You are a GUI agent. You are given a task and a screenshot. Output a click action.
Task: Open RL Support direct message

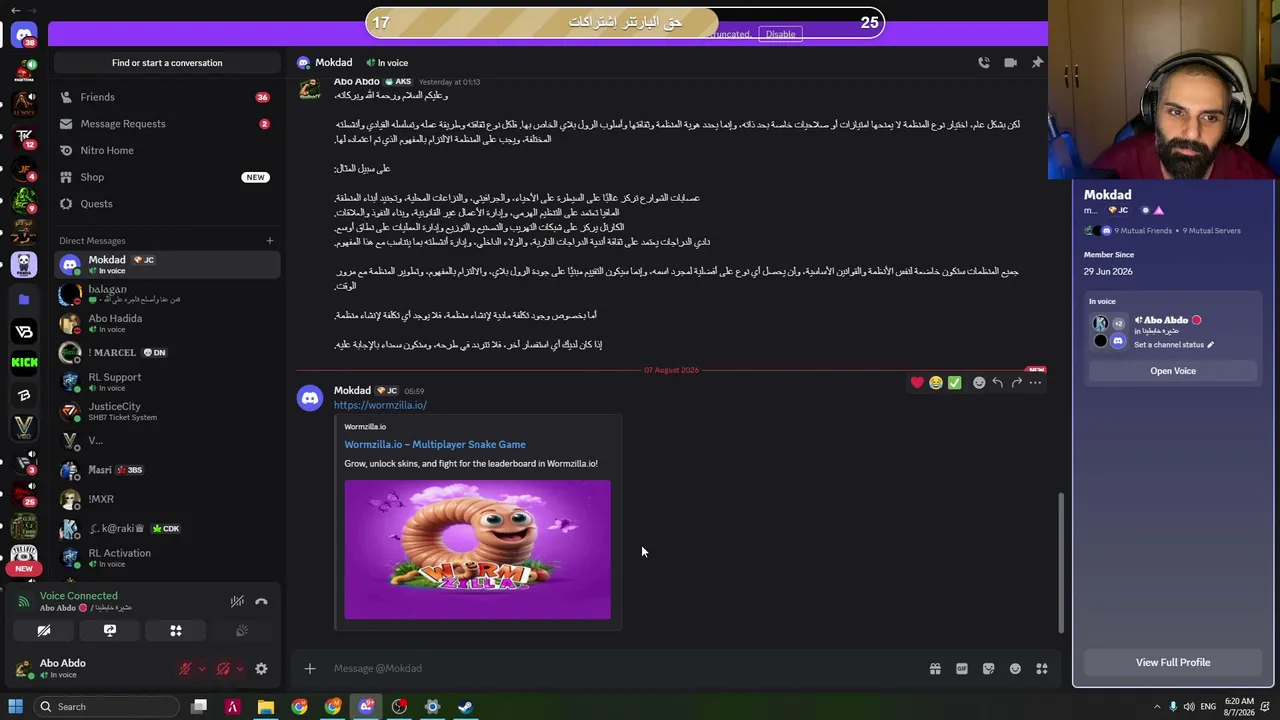pyautogui.click(x=167, y=382)
